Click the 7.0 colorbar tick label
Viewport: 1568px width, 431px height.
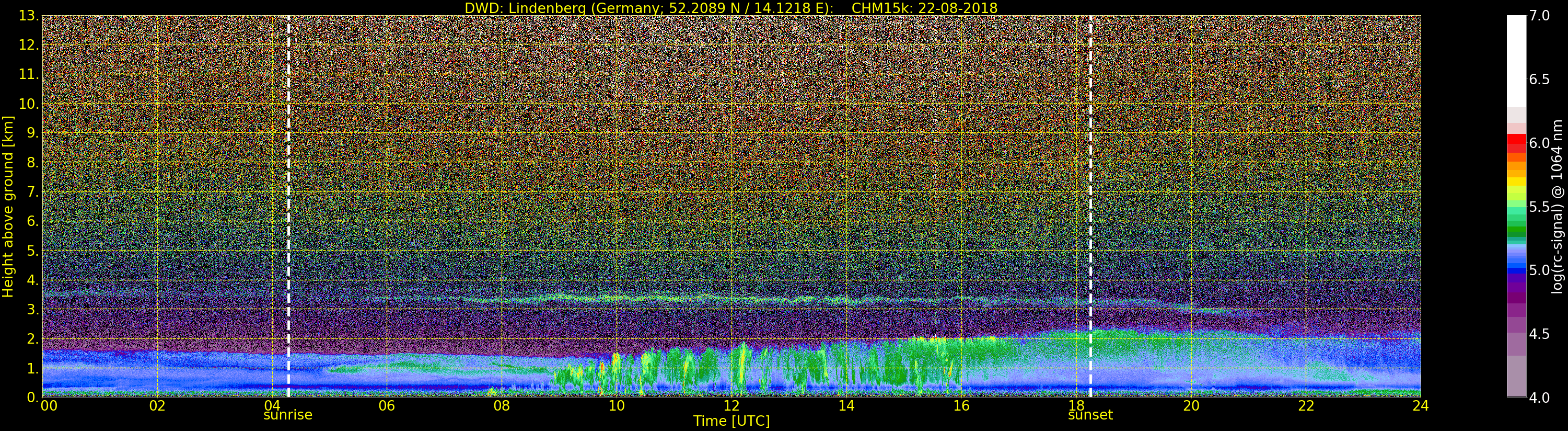[x=1539, y=16]
